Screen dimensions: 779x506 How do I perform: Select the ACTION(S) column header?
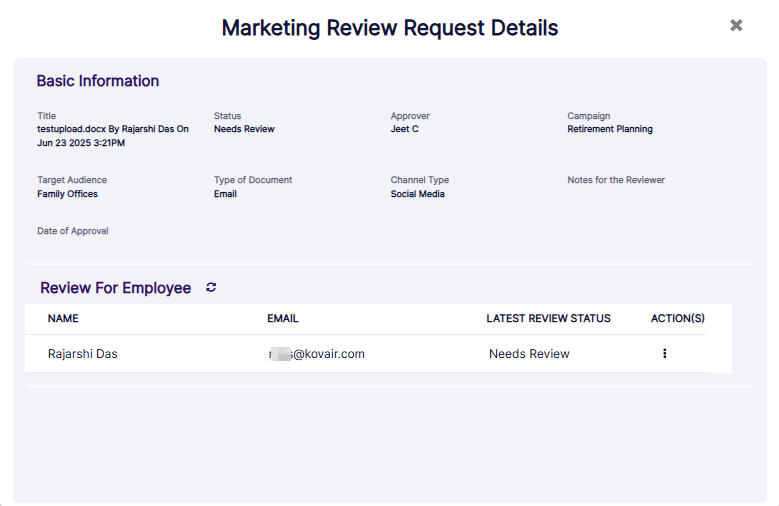click(x=678, y=319)
